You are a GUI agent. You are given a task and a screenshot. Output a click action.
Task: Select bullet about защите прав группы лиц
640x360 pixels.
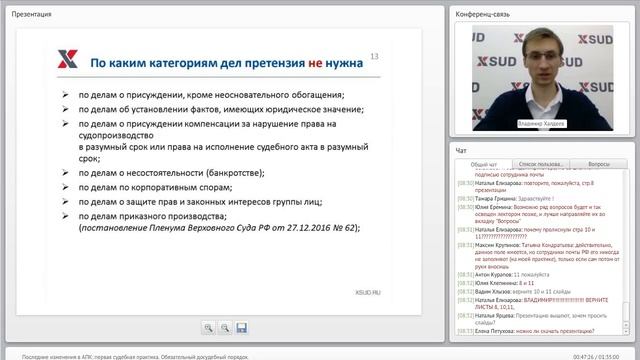(200, 202)
